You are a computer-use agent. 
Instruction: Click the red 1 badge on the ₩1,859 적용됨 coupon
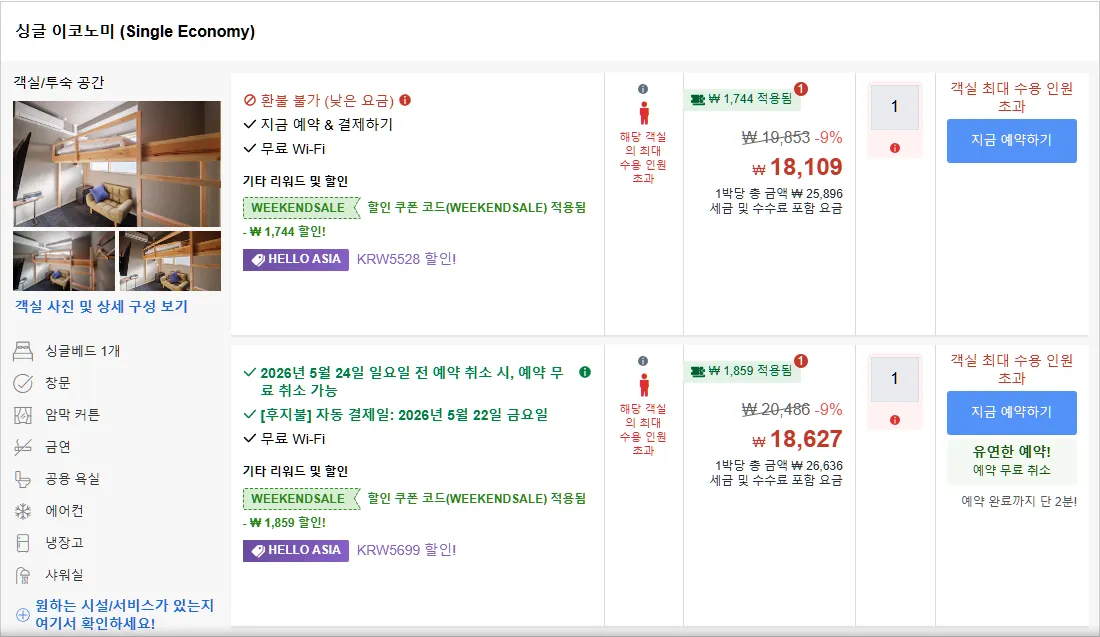point(801,361)
